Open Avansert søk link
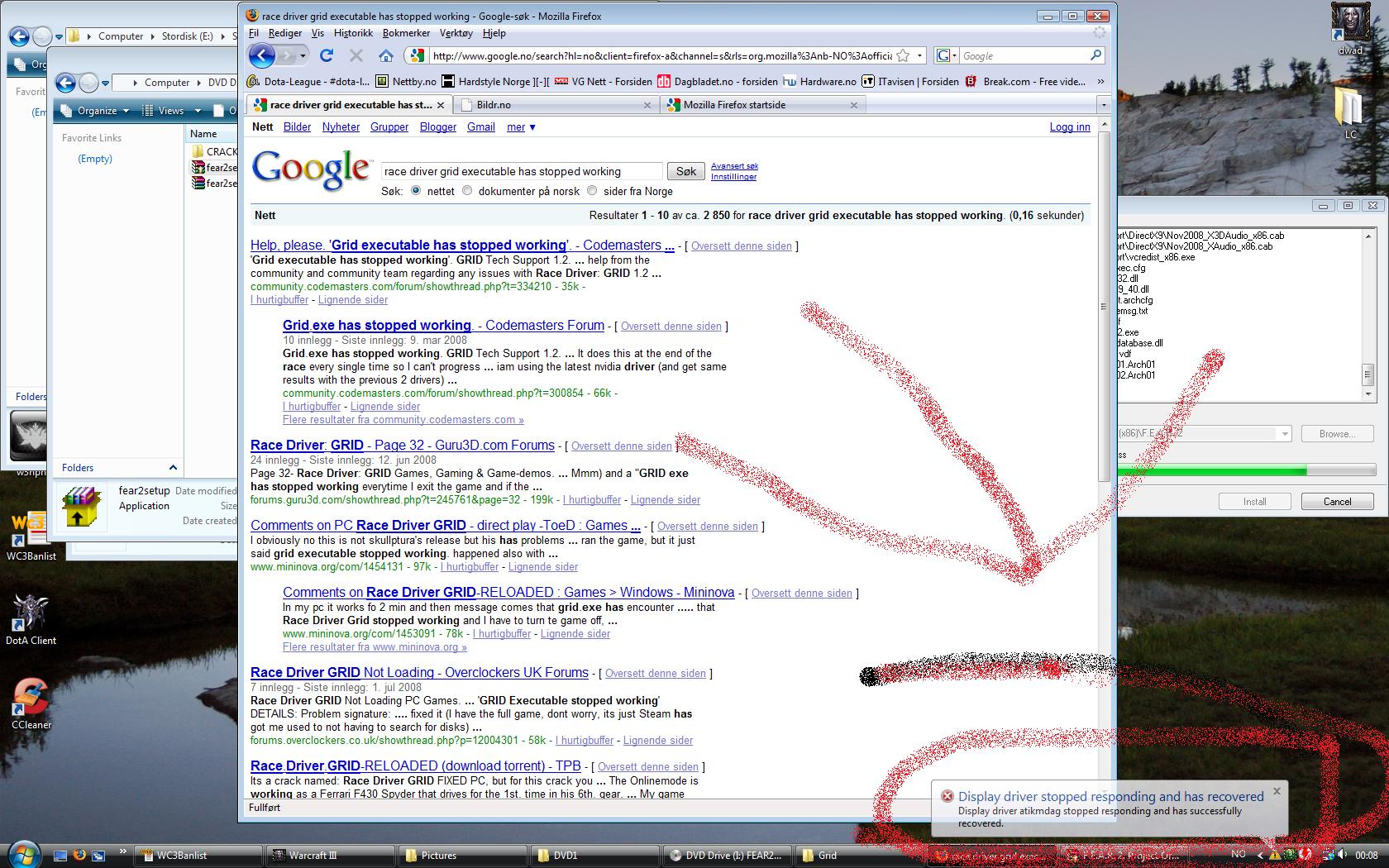The width and height of the screenshot is (1389, 868). click(734, 166)
